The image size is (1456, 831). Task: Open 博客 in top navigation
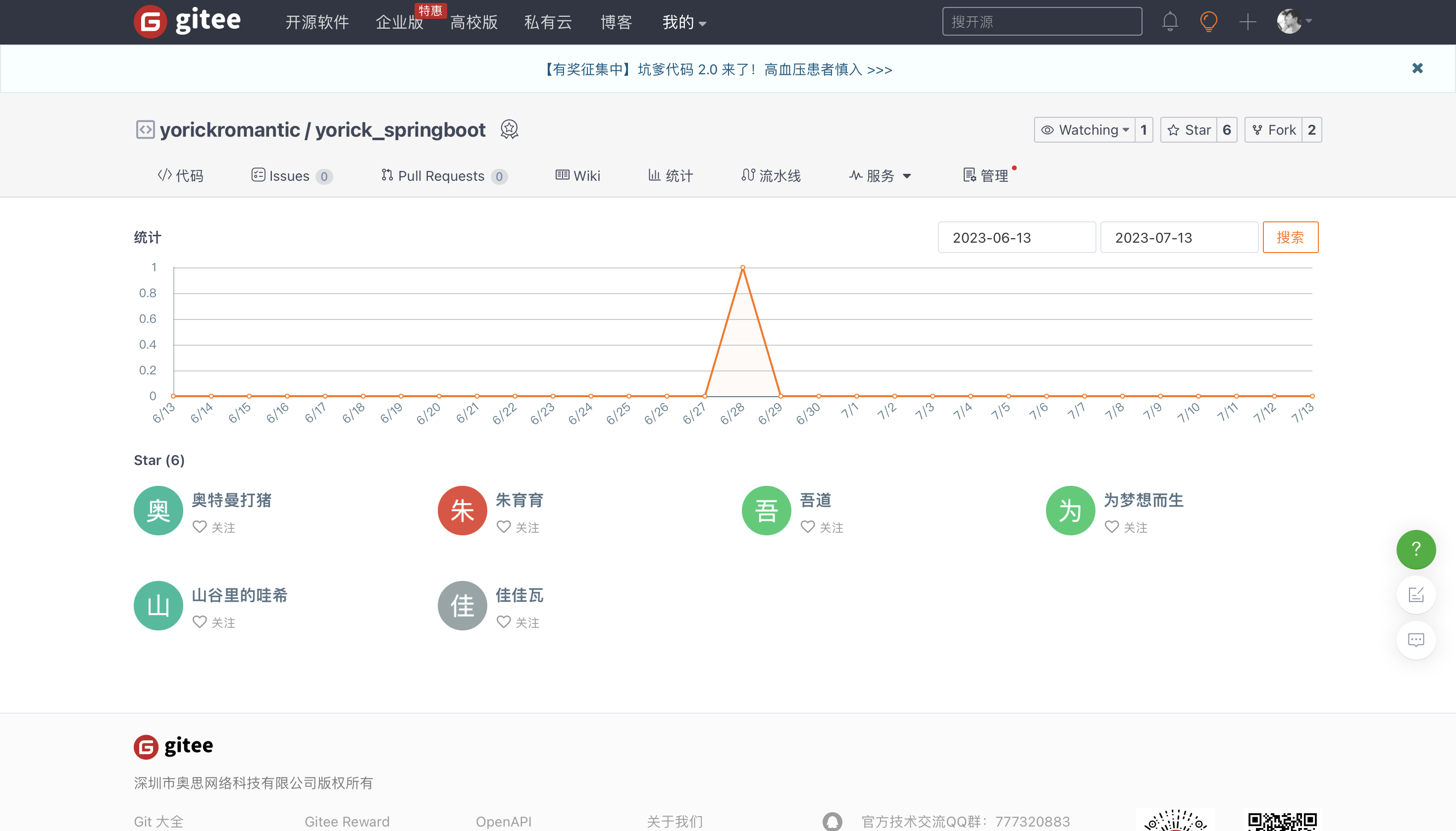pos(617,22)
